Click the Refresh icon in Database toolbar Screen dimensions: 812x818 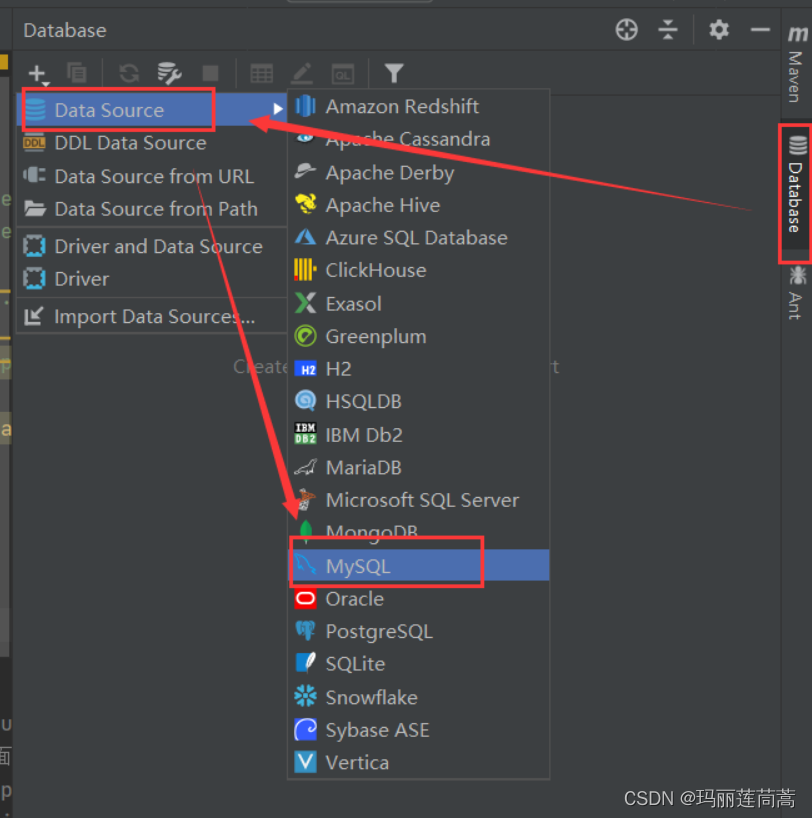(x=129, y=73)
